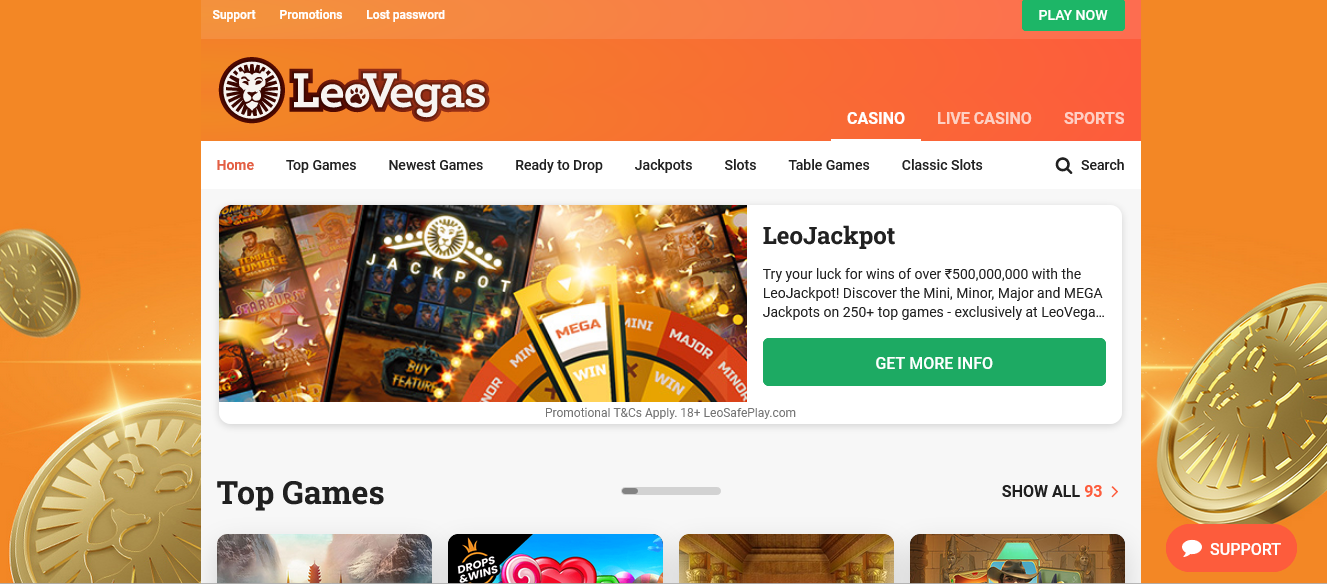Select Ready to Drop in navigation

pos(559,165)
